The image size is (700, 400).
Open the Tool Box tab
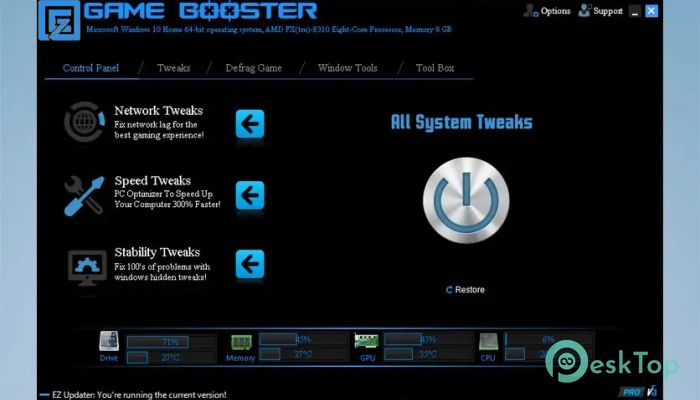coord(435,68)
